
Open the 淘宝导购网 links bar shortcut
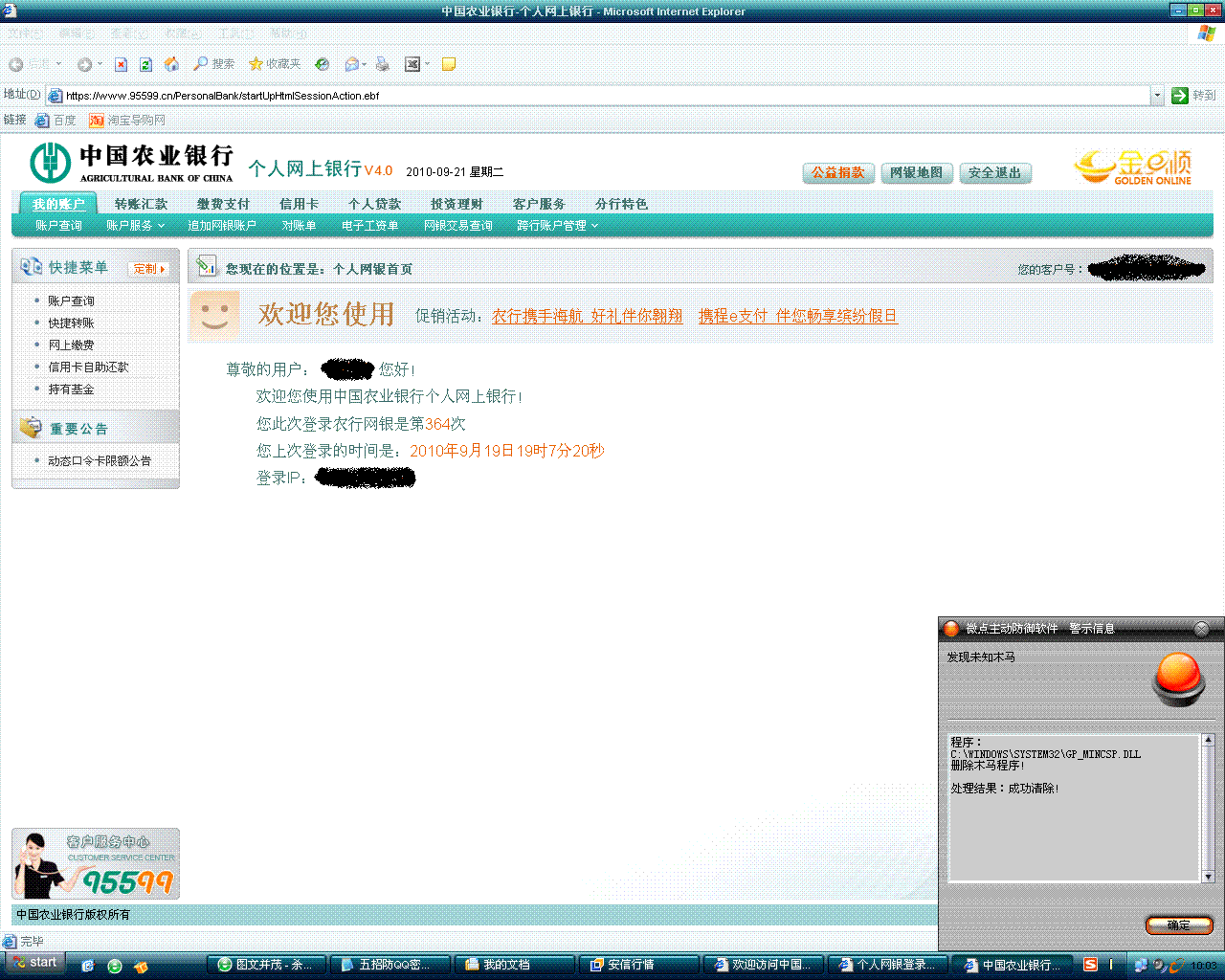pos(127,121)
